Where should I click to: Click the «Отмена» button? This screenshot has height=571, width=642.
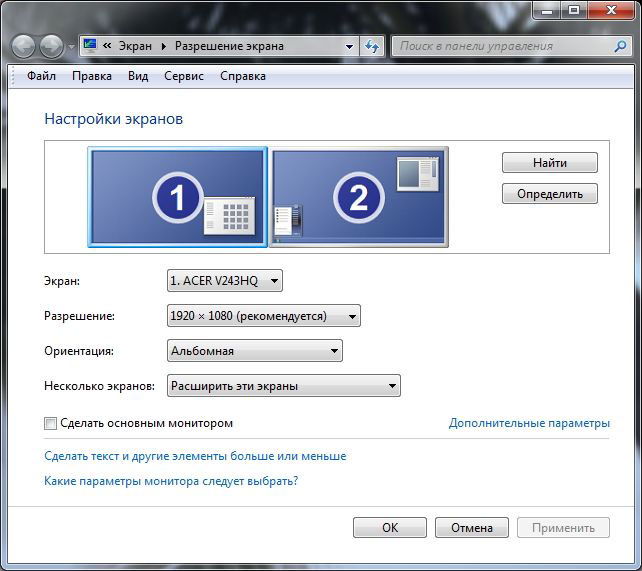click(x=472, y=528)
